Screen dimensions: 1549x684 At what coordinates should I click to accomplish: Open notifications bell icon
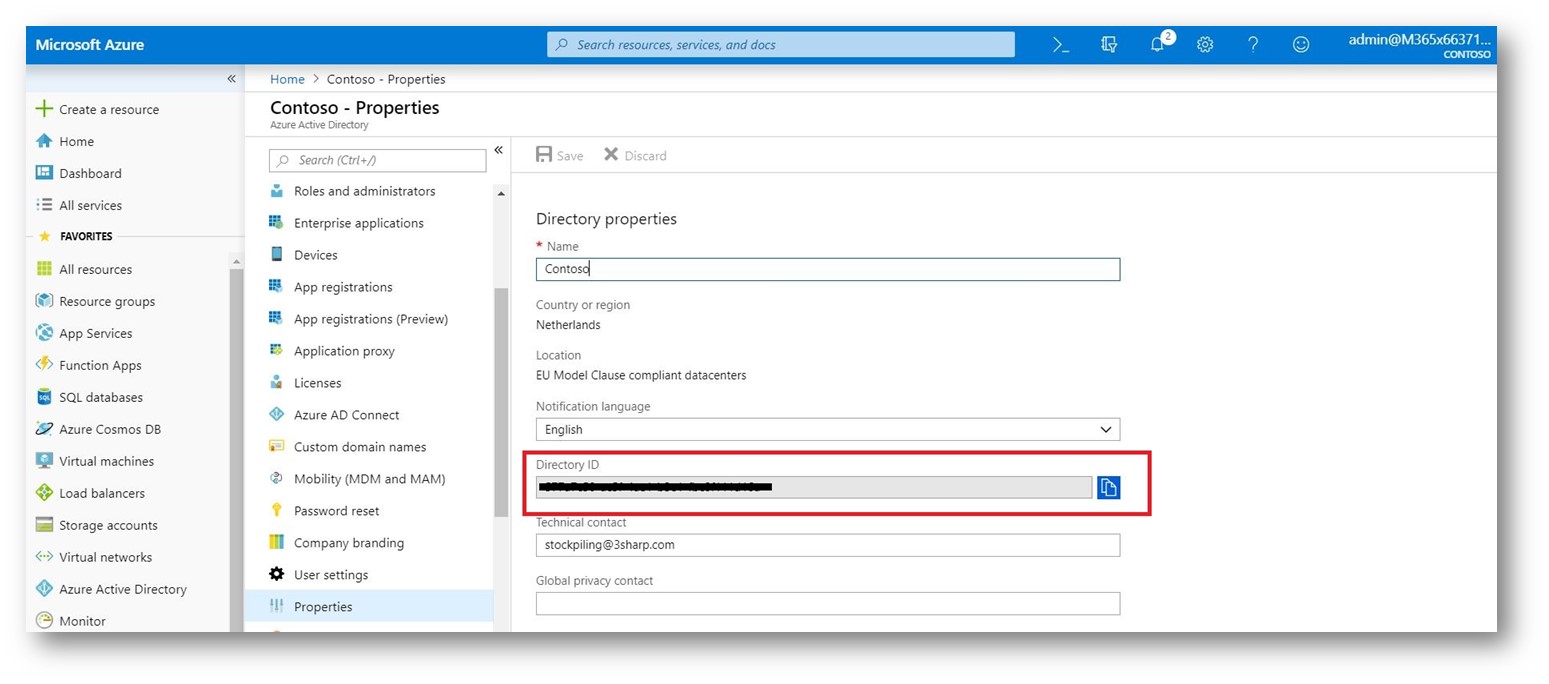pos(1158,45)
